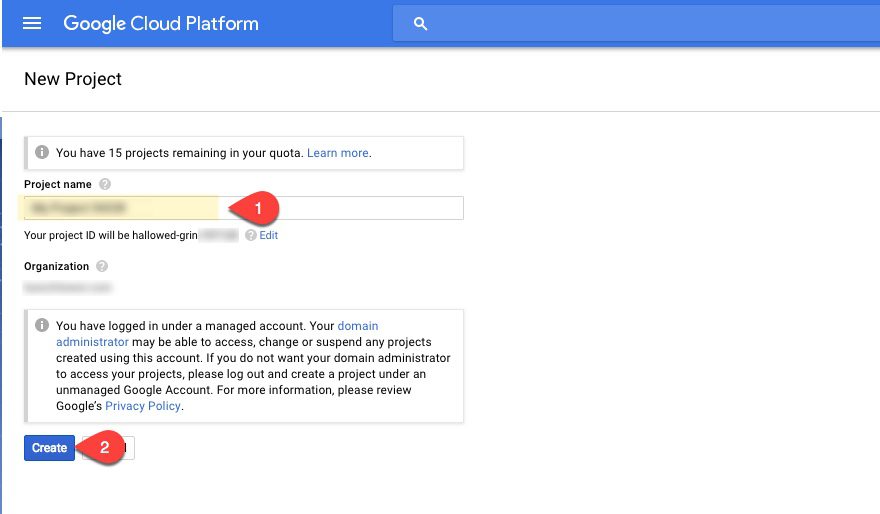880x514 pixels.
Task: Focus the top search bar field
Action: [x=640, y=24]
